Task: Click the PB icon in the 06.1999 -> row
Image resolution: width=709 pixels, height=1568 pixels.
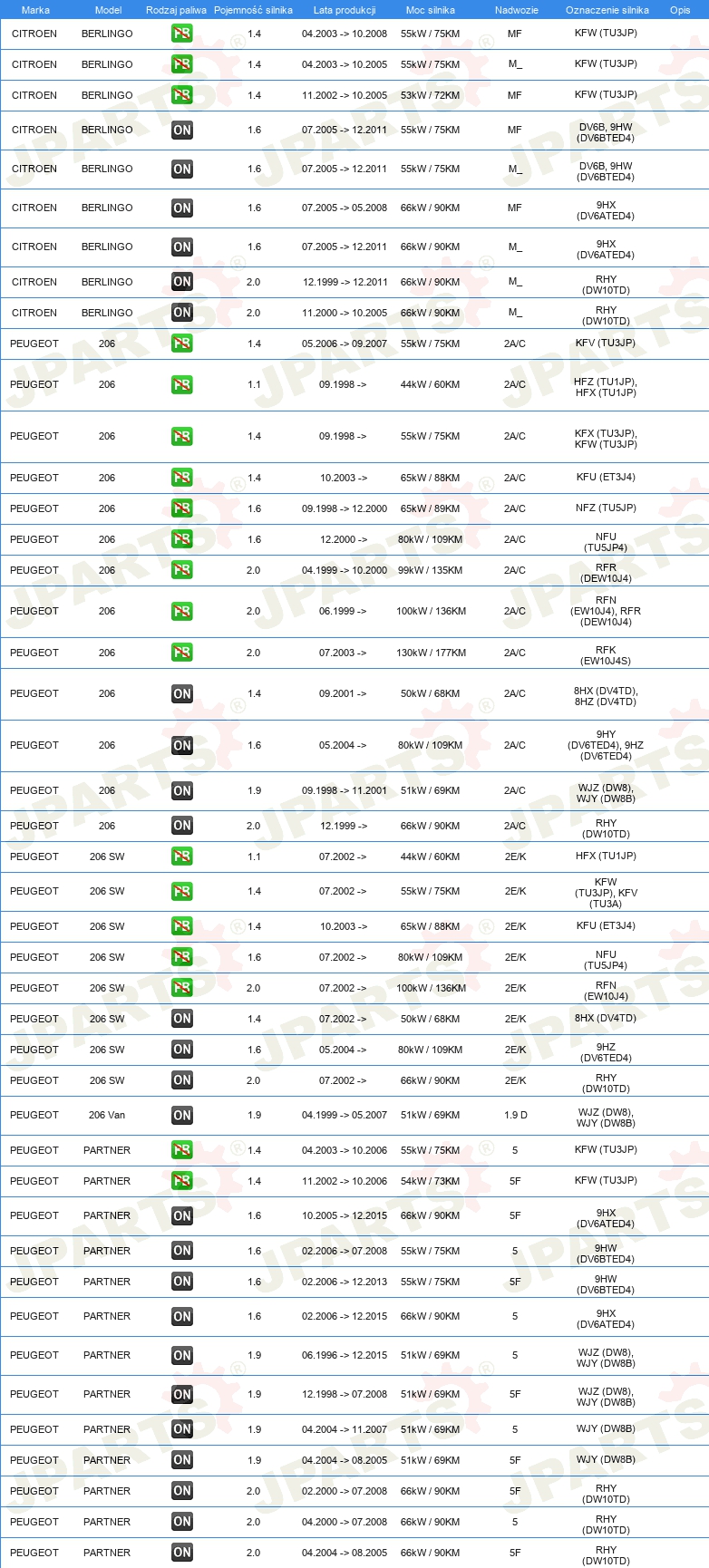Action: coord(182,611)
